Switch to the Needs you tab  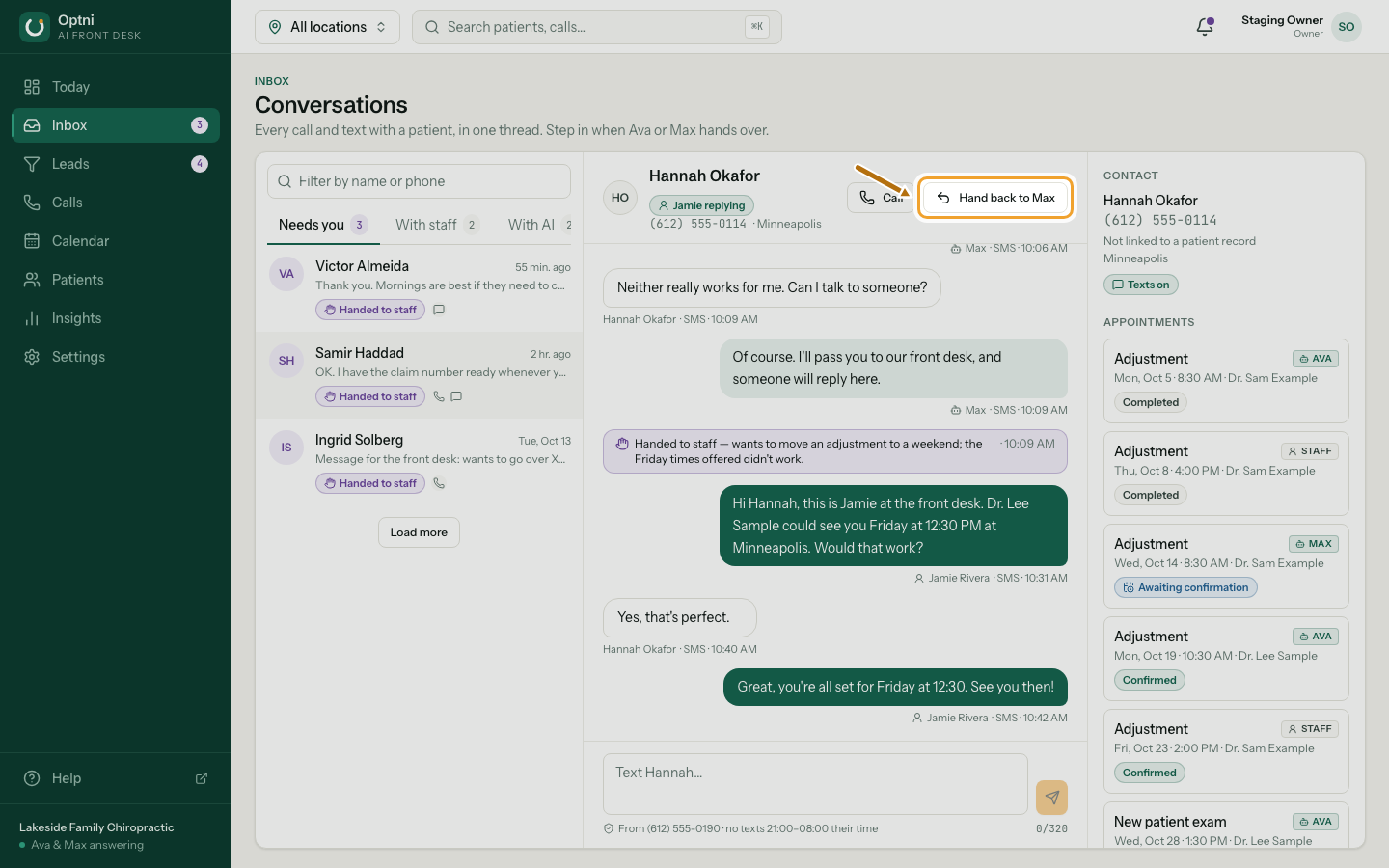coord(323,225)
